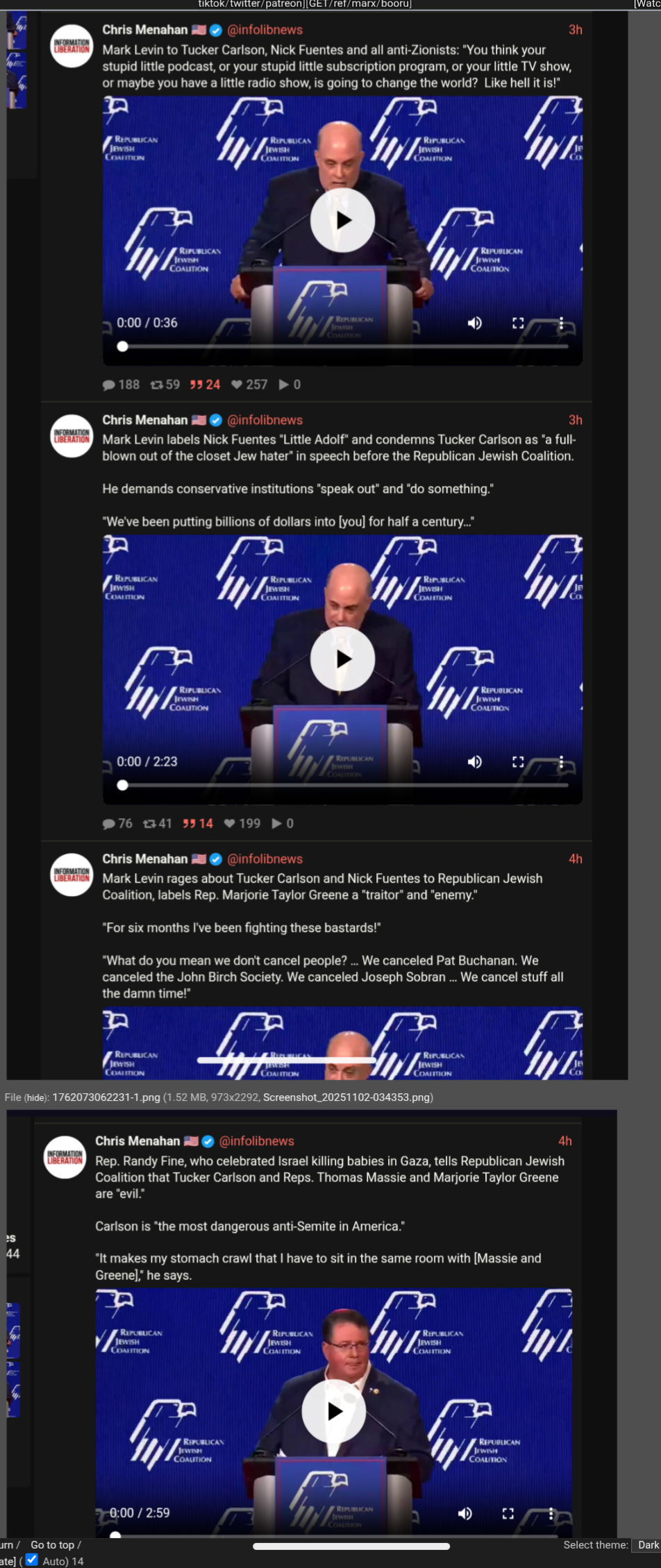661x1568 pixels.
Task: Open the Select theme dropdown showing Dark
Action: (649, 1544)
